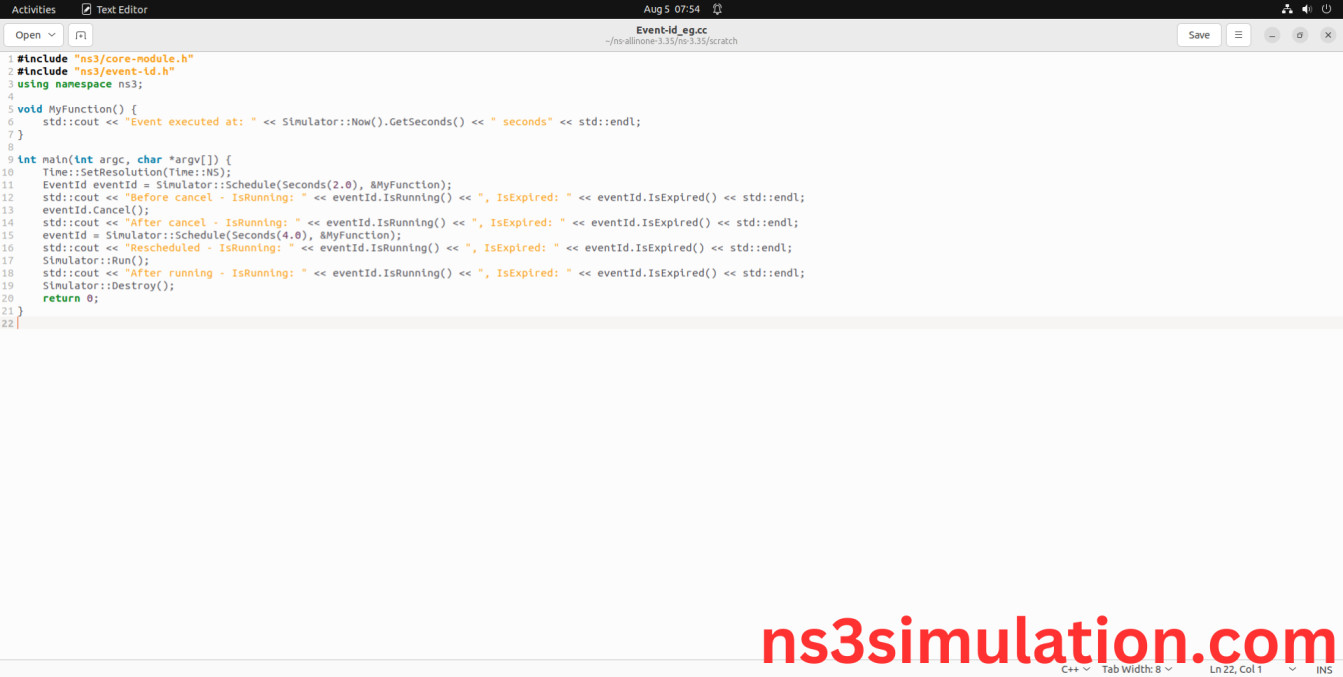Maximize the editor window
The height and width of the screenshot is (677, 1343).
click(1300, 35)
